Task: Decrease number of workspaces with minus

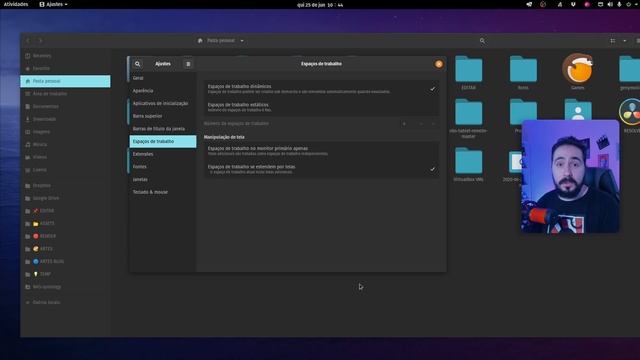Action: pos(421,124)
